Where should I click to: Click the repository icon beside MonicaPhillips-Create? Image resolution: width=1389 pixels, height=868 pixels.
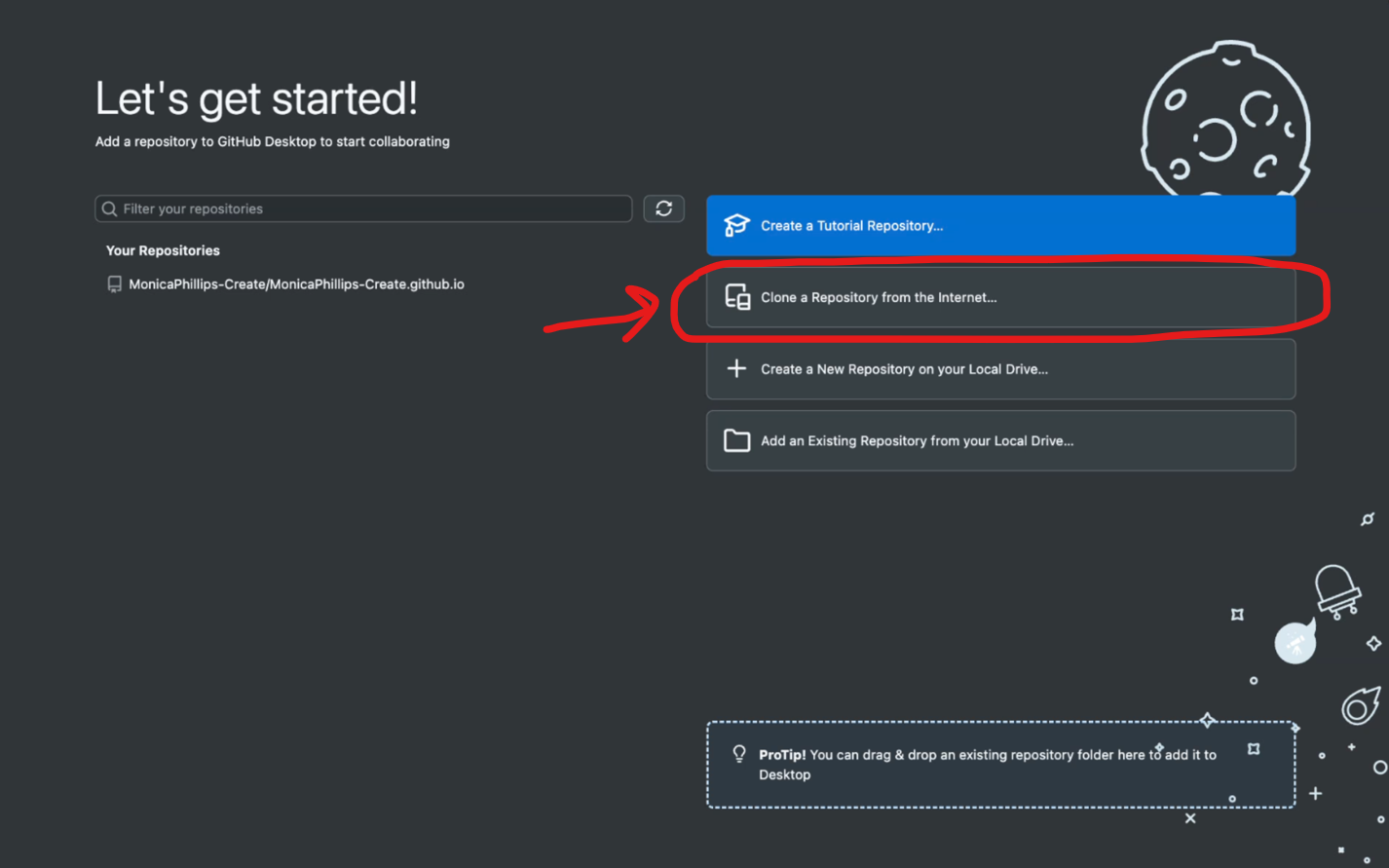click(x=114, y=284)
